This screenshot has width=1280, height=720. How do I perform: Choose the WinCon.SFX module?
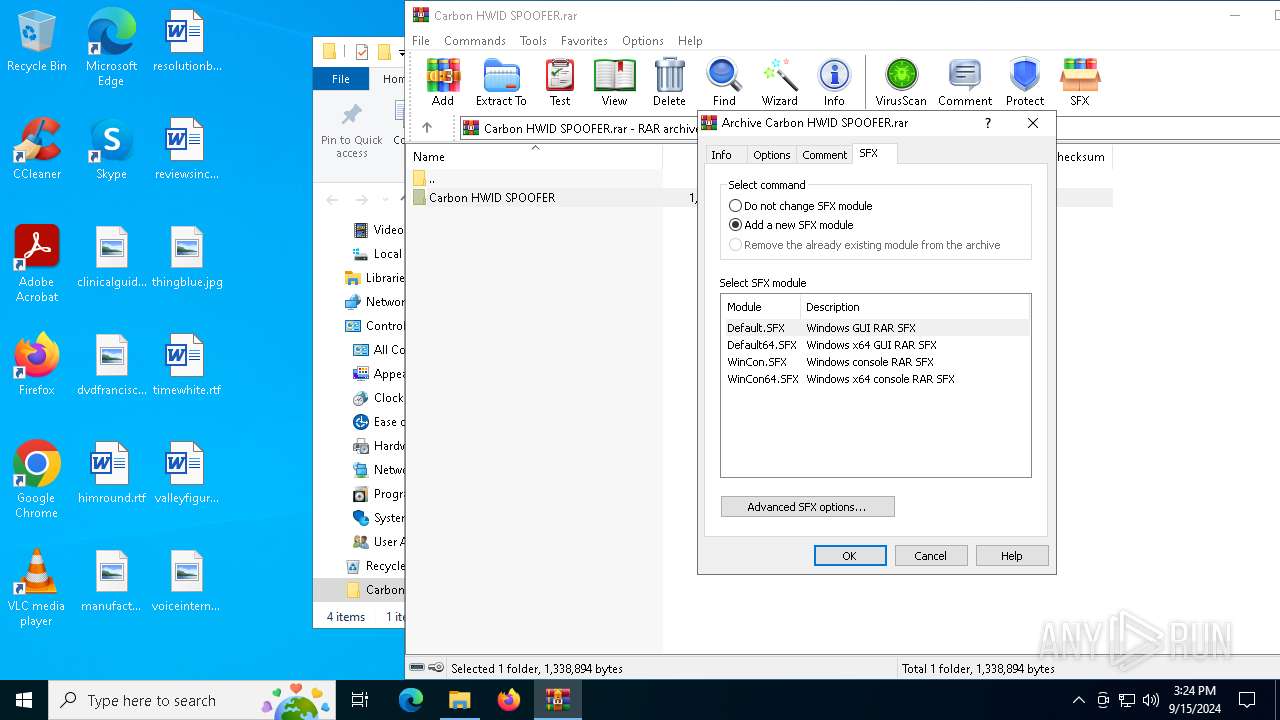[875, 362]
